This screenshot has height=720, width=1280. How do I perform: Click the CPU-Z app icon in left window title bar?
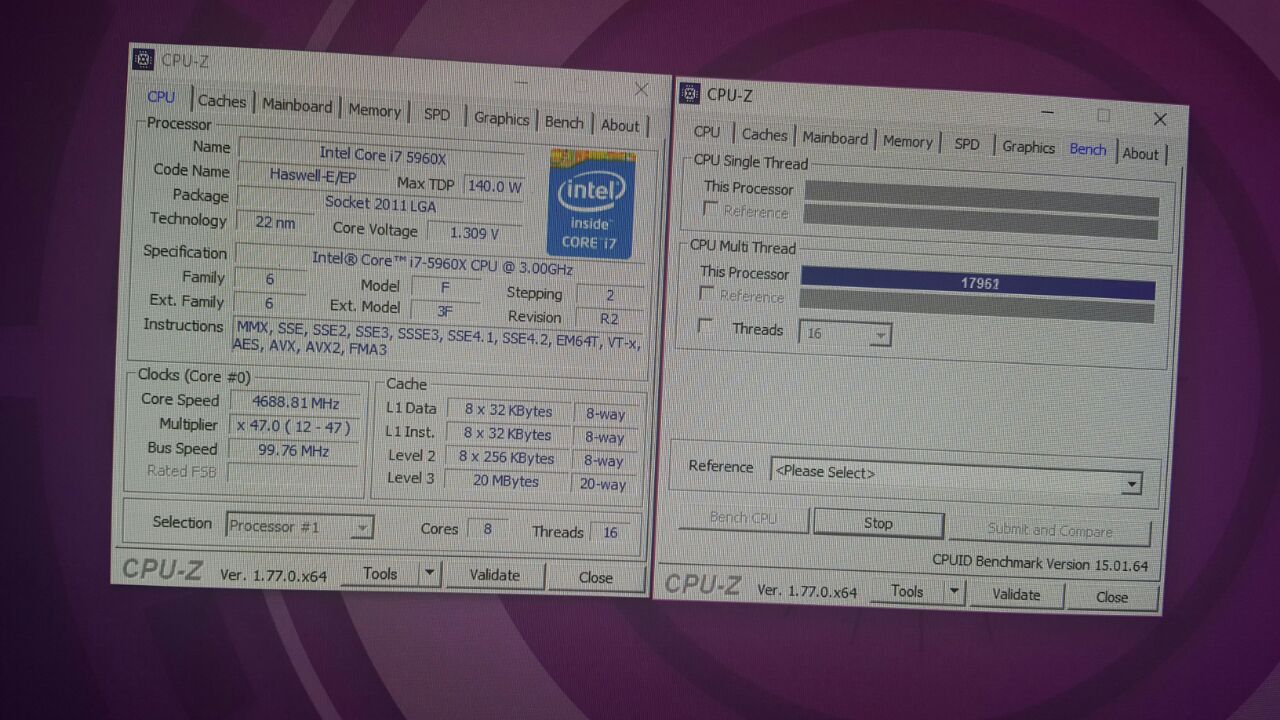coord(144,59)
